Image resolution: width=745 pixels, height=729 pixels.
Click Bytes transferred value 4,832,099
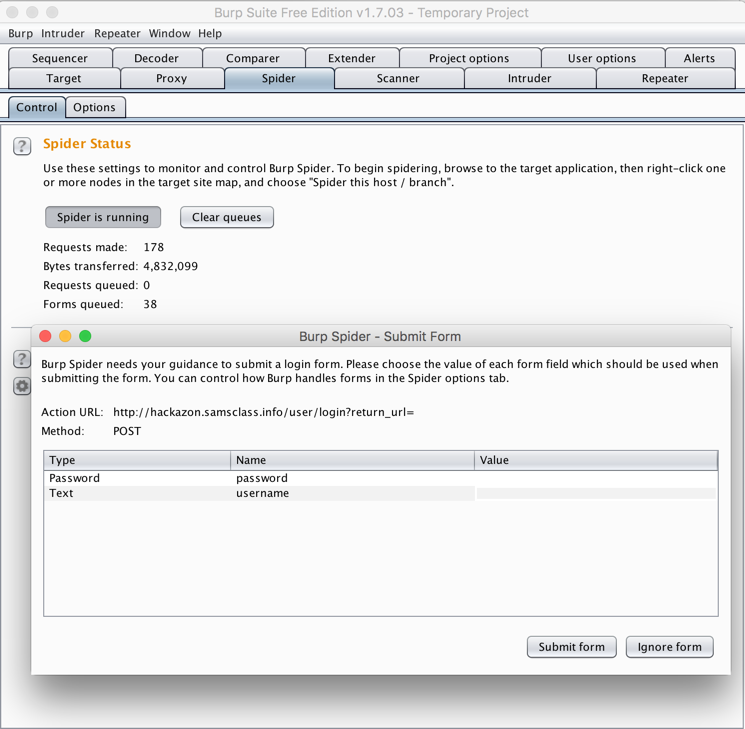pos(171,266)
